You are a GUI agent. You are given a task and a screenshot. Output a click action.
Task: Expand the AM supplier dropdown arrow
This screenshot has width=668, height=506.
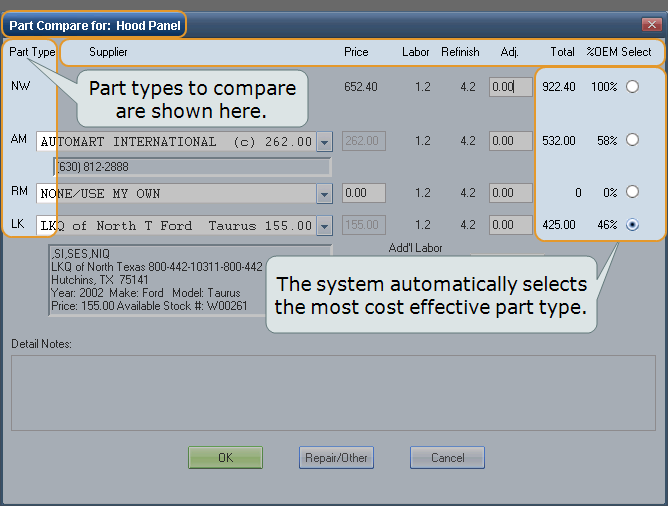(x=323, y=142)
